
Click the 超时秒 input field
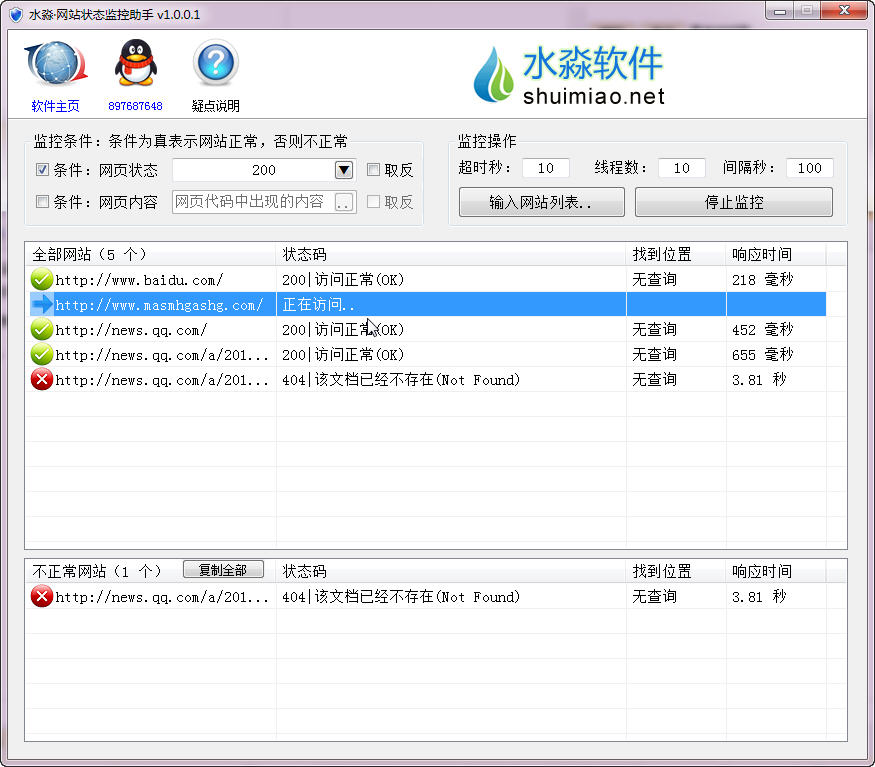pyautogui.click(x=545, y=168)
